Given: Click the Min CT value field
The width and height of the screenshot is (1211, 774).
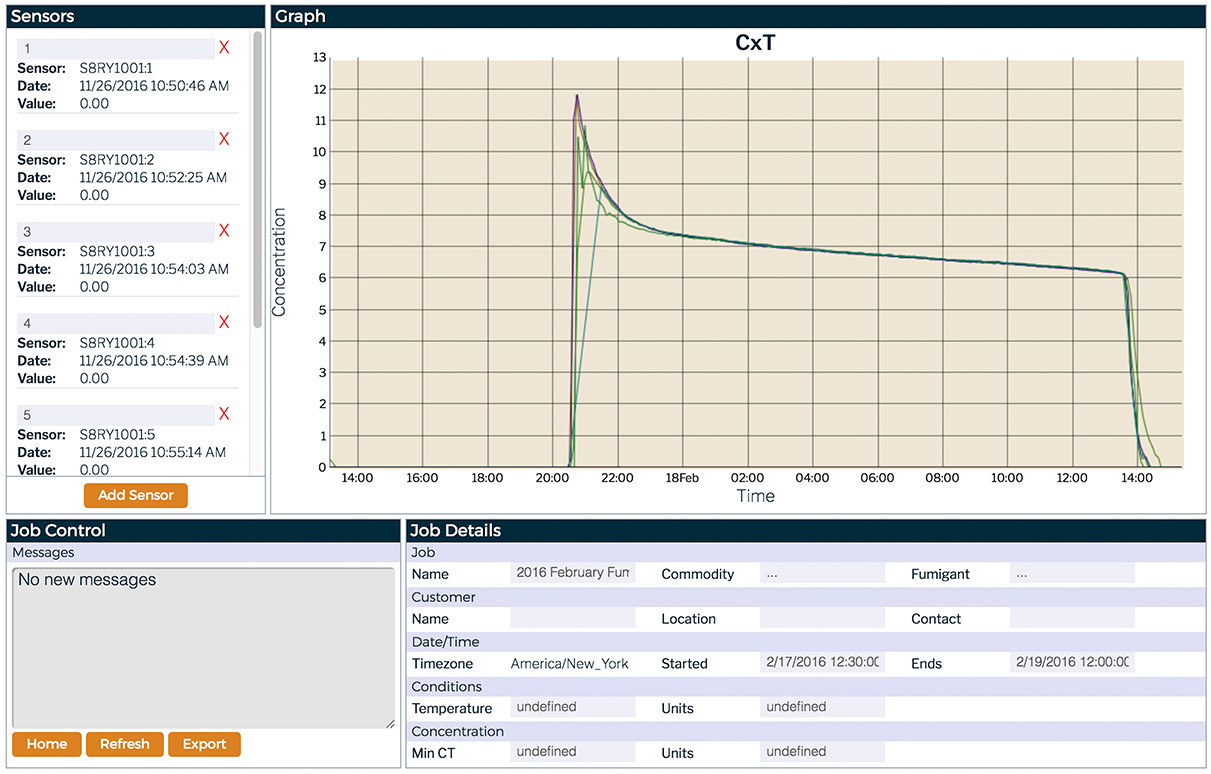Looking at the screenshot, I should pyautogui.click(x=572, y=751).
